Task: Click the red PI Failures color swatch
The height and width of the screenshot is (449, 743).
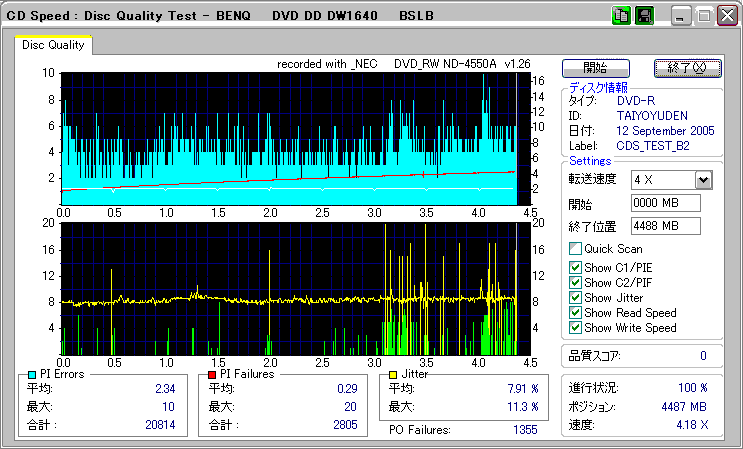Action: click(x=210, y=375)
